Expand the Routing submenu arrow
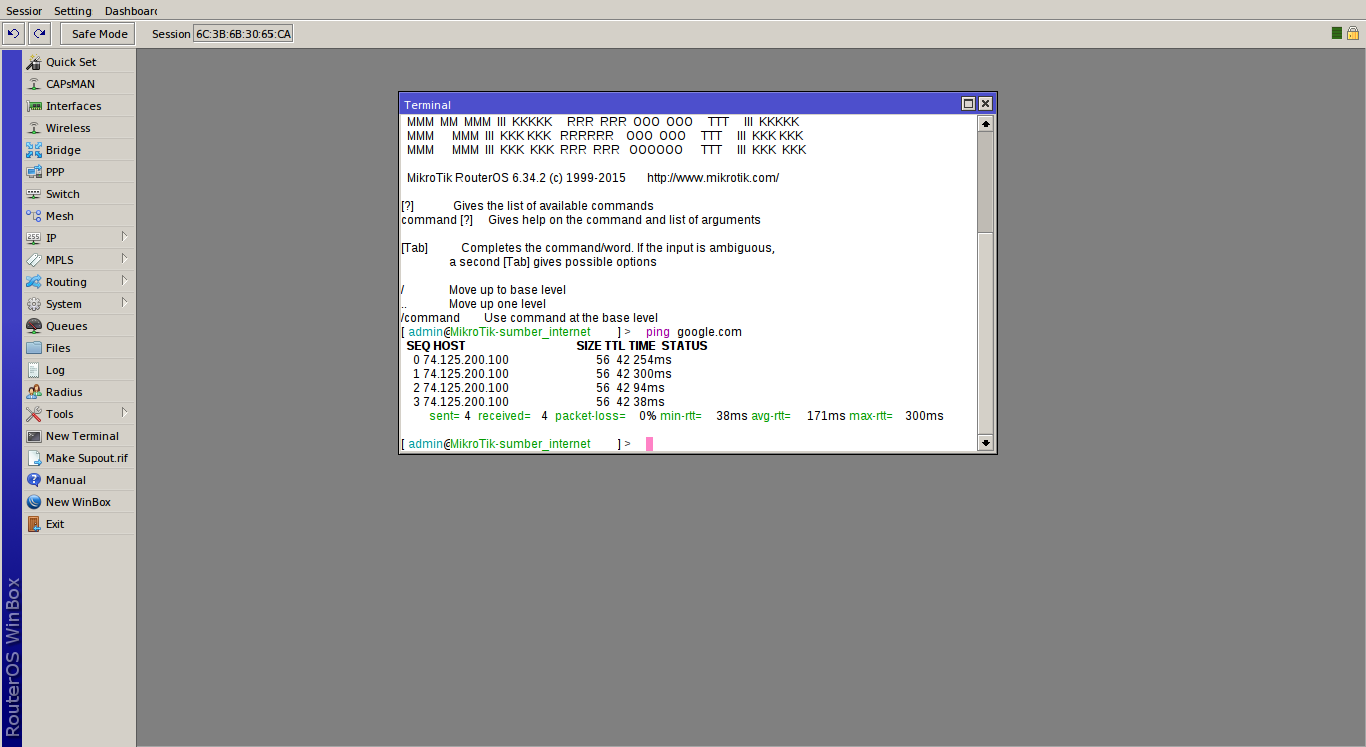 125,281
